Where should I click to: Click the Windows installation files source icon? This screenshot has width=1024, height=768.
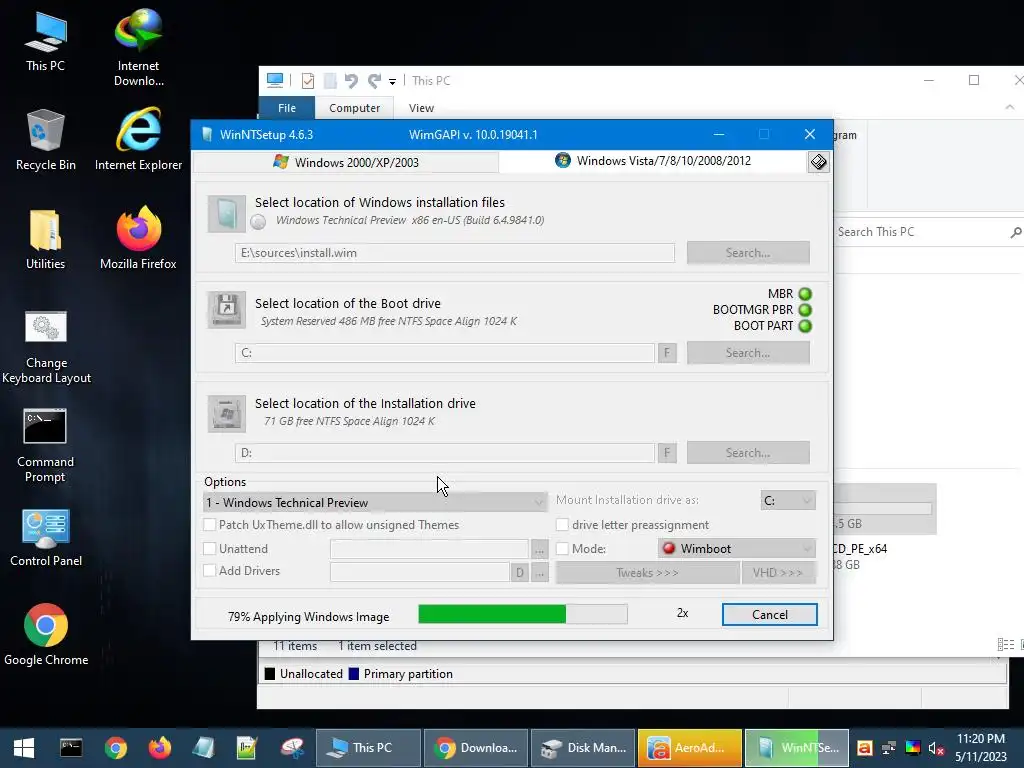coord(226,214)
